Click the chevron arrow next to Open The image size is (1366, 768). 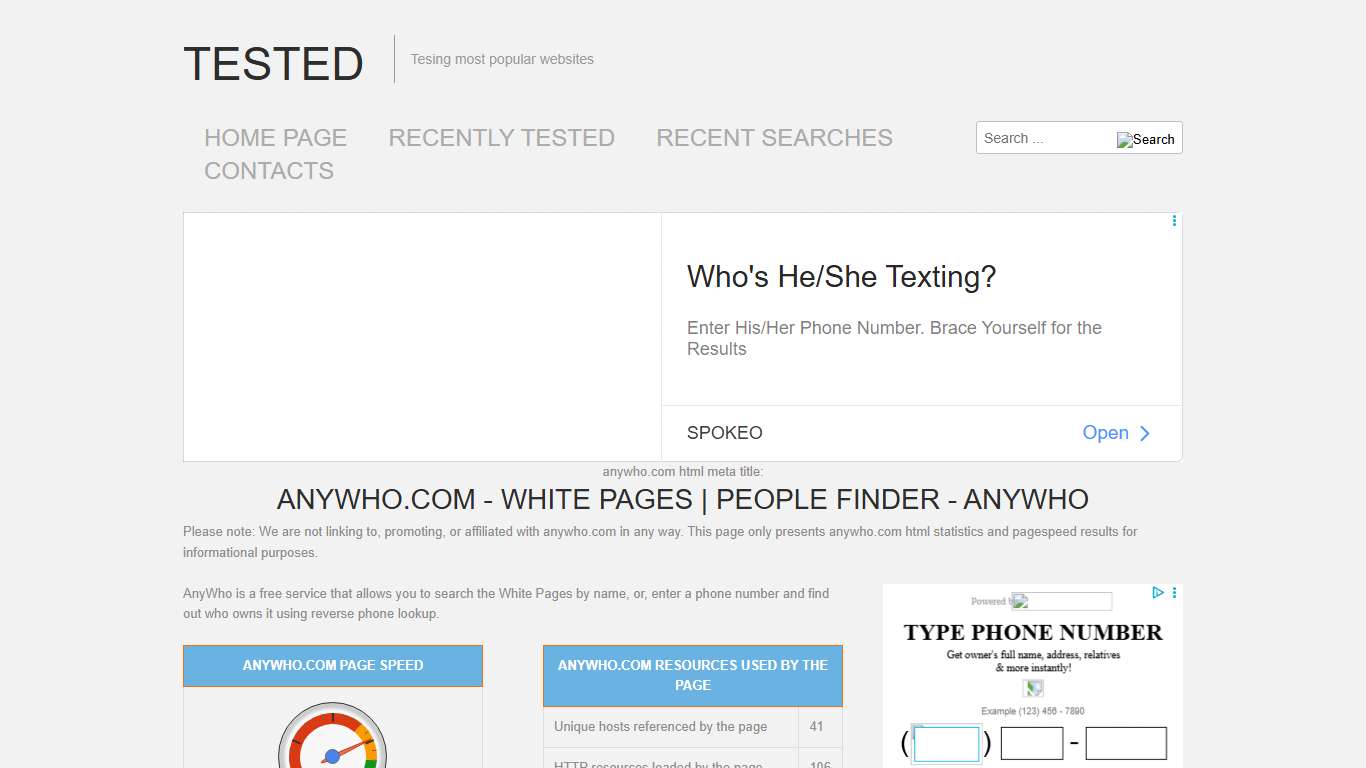[x=1146, y=433]
